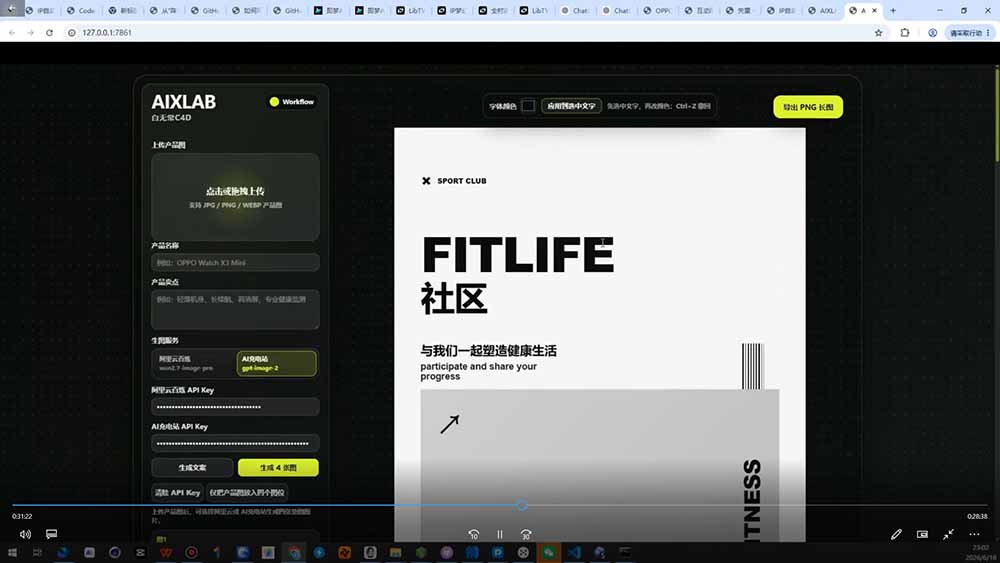Click the SPORT CLUB text in the preview
1000x563 pixels.
(x=462, y=181)
